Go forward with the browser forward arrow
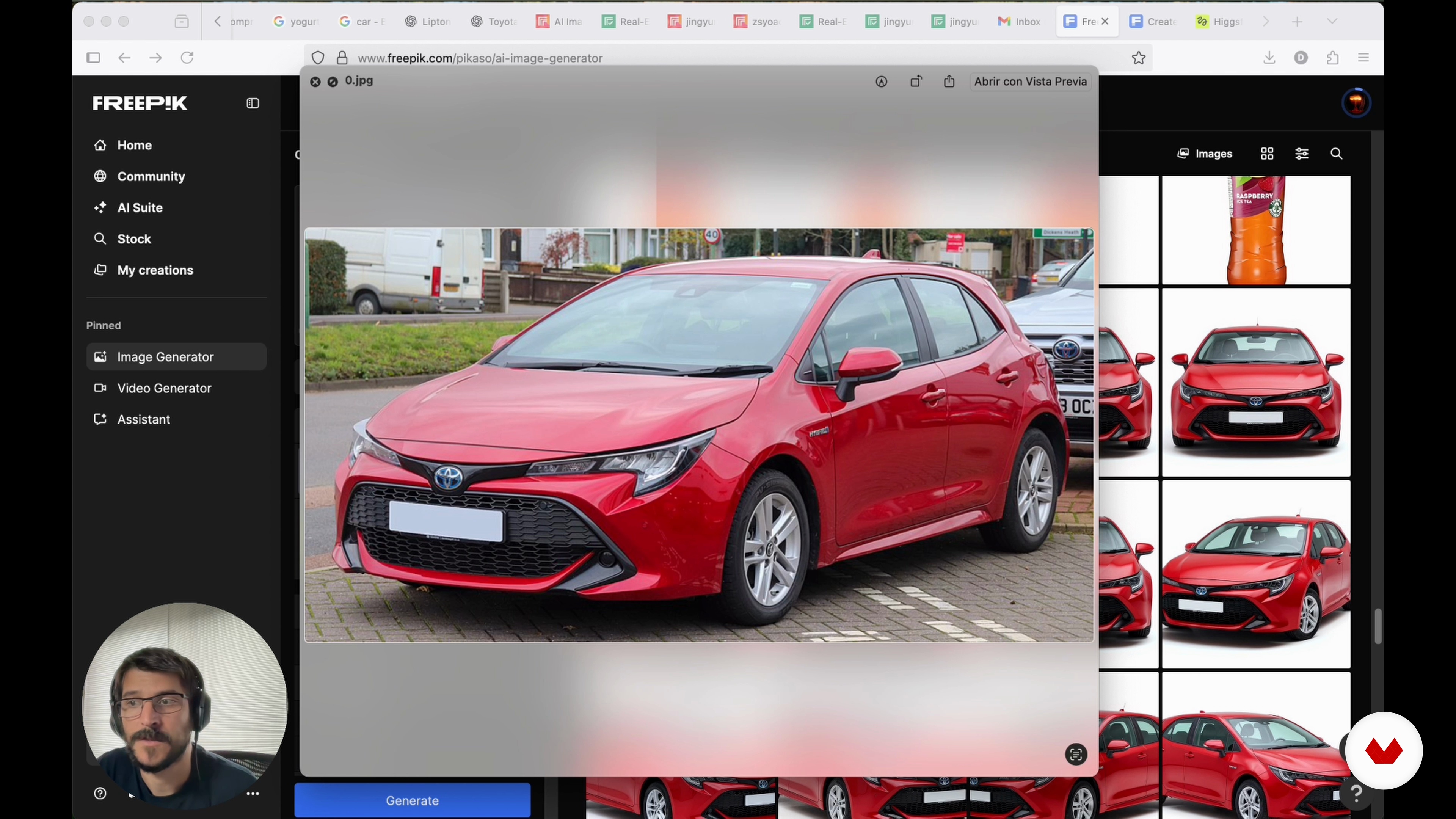1456x819 pixels. (155, 58)
